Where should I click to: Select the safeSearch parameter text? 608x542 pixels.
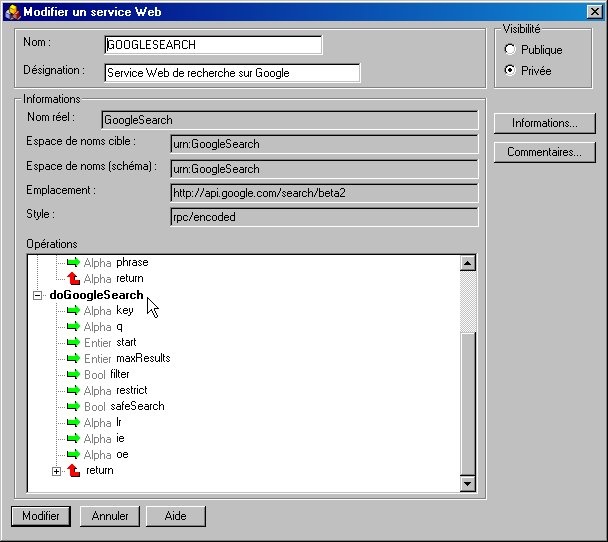click(x=137, y=406)
